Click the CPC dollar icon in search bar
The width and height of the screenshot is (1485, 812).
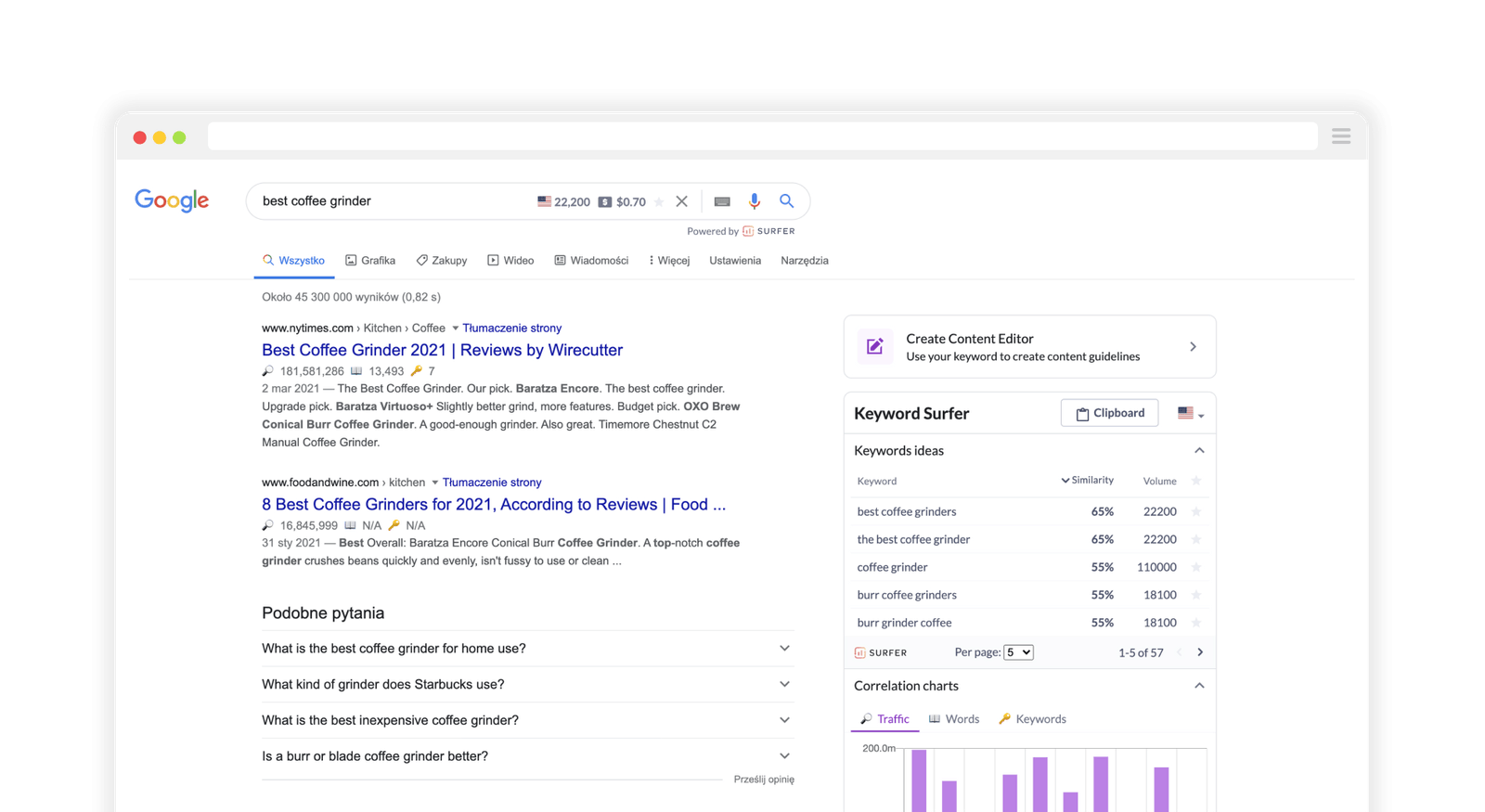point(605,201)
